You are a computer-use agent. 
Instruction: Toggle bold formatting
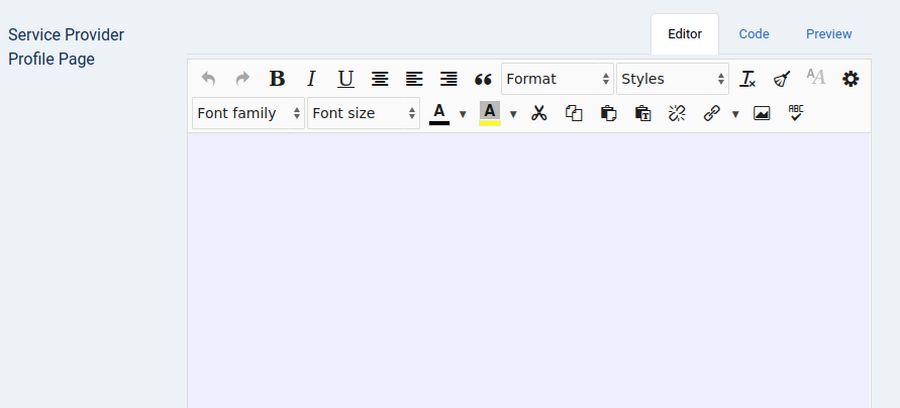point(277,79)
